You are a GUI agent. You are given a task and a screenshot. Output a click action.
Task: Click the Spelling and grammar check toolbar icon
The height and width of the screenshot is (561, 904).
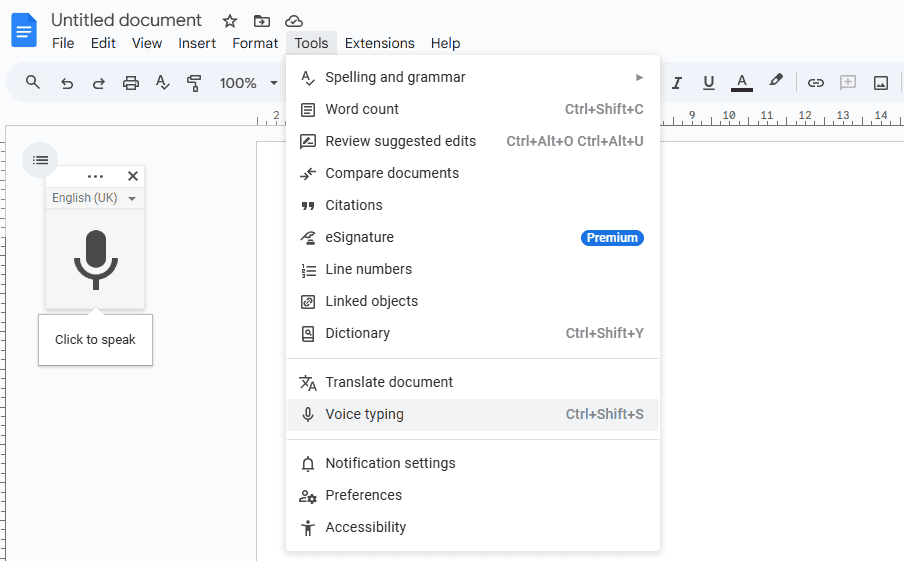pyautogui.click(x=163, y=83)
